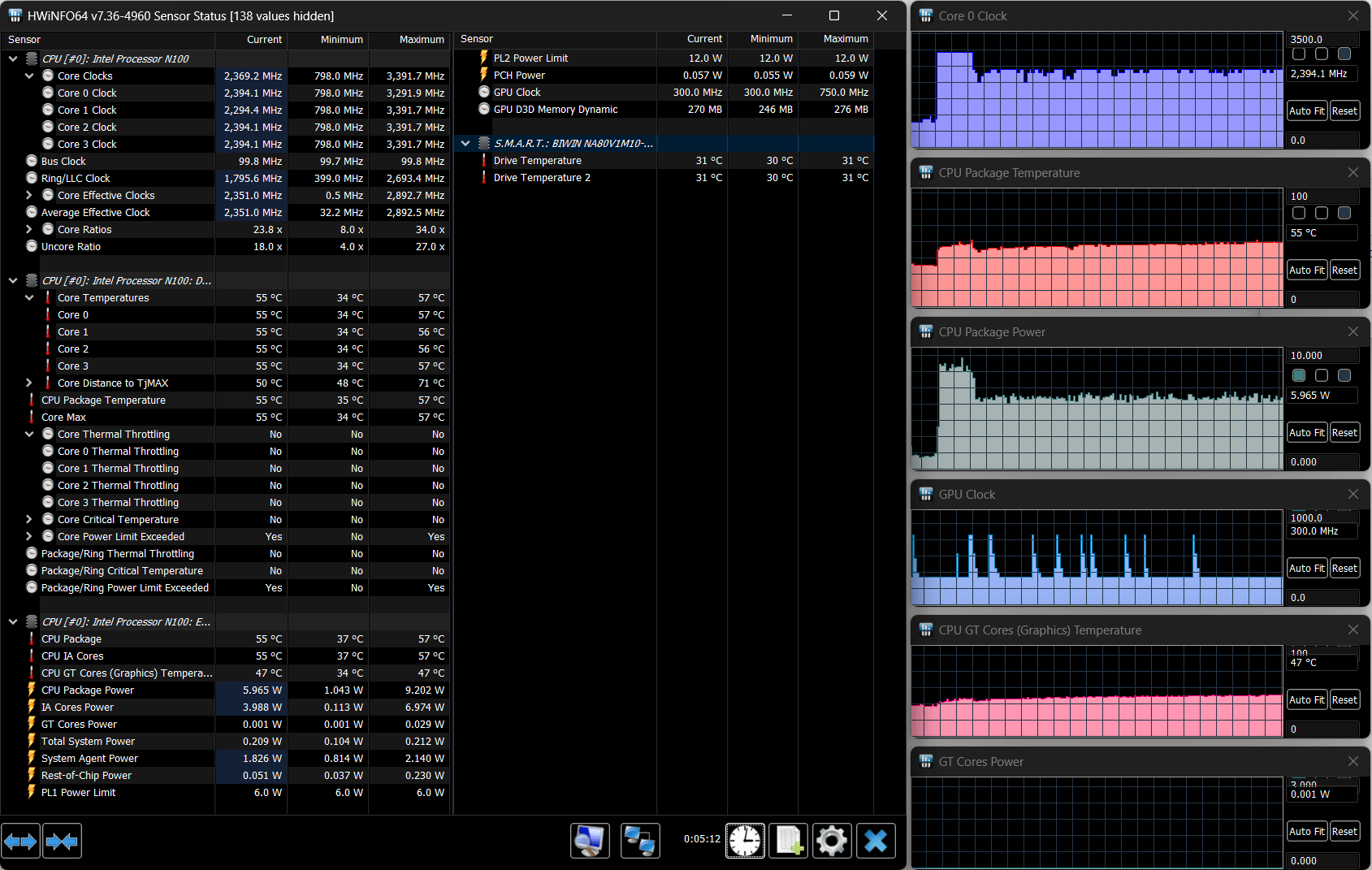Image resolution: width=1372 pixels, height=870 pixels.
Task: Reset the elapsed time clock icon
Action: [745, 840]
